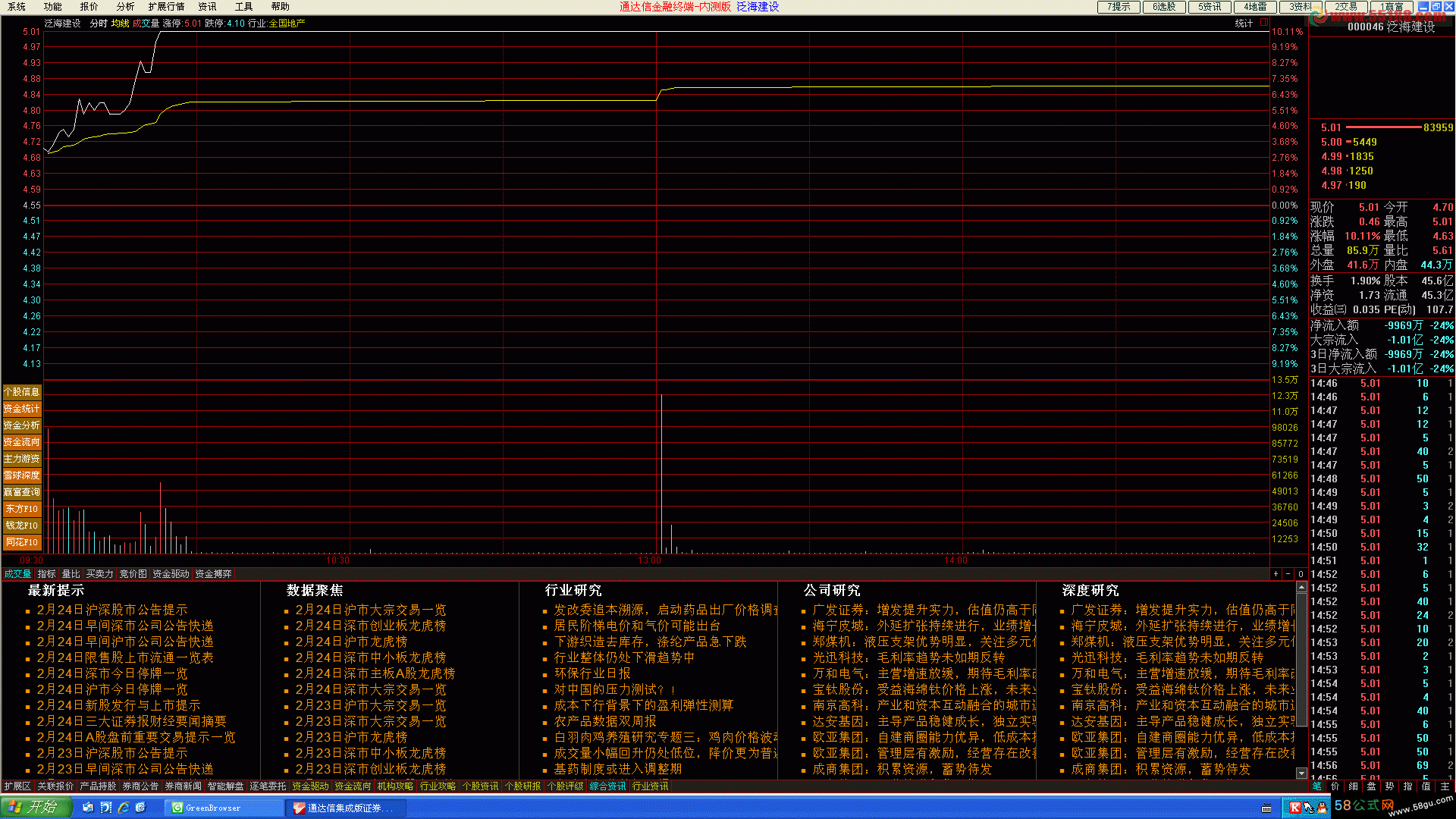Switch to the 竞价图 indicator tab
This screenshot has width=1456, height=819.
point(133,574)
